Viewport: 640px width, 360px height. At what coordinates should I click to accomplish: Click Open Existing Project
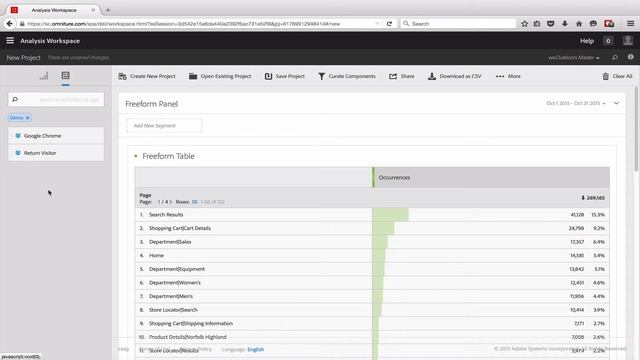[220, 76]
